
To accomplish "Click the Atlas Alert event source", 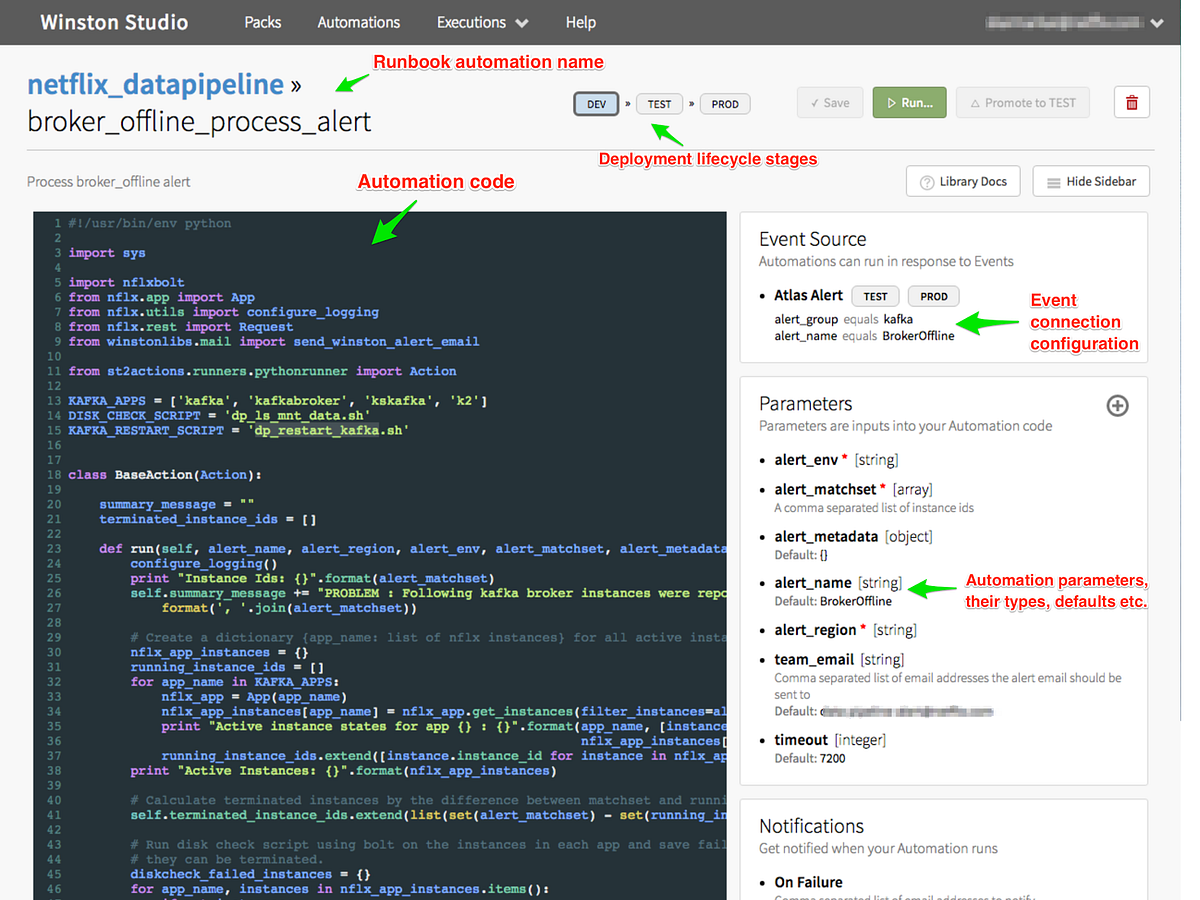I will pyautogui.click(x=809, y=296).
